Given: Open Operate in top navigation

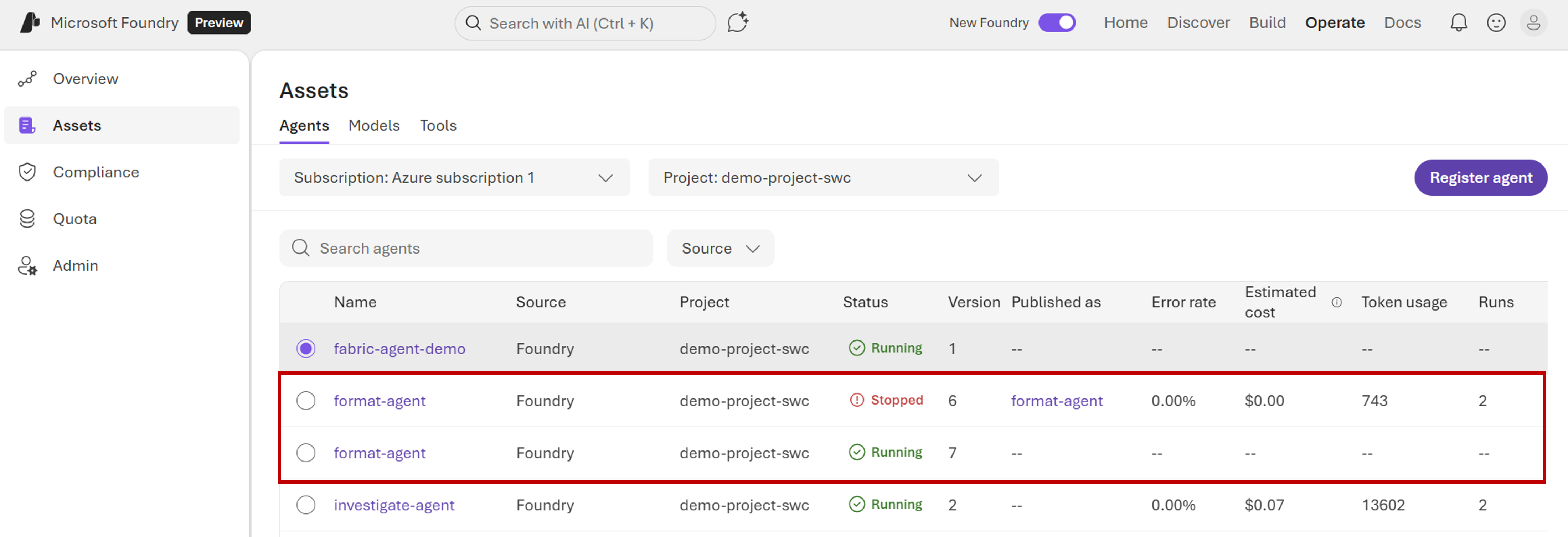Looking at the screenshot, I should coord(1334,22).
